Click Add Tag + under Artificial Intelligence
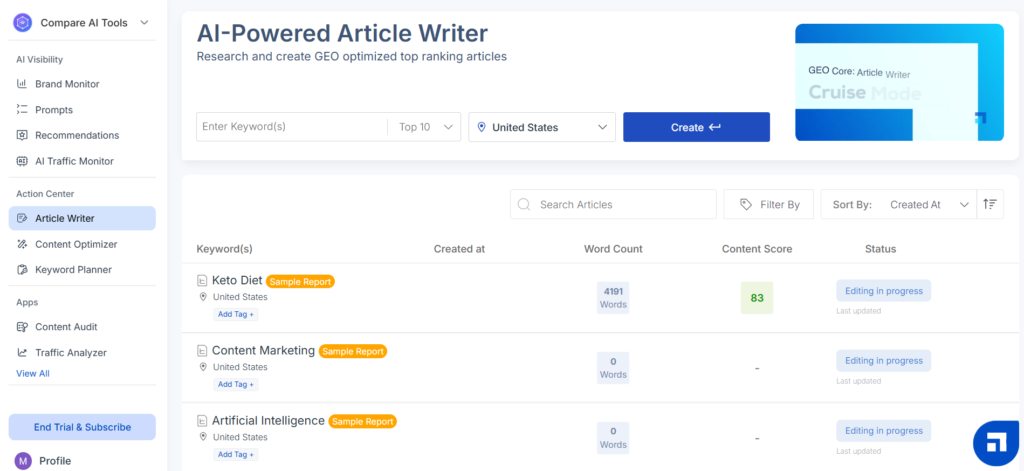The height and width of the screenshot is (471, 1024). (x=236, y=454)
